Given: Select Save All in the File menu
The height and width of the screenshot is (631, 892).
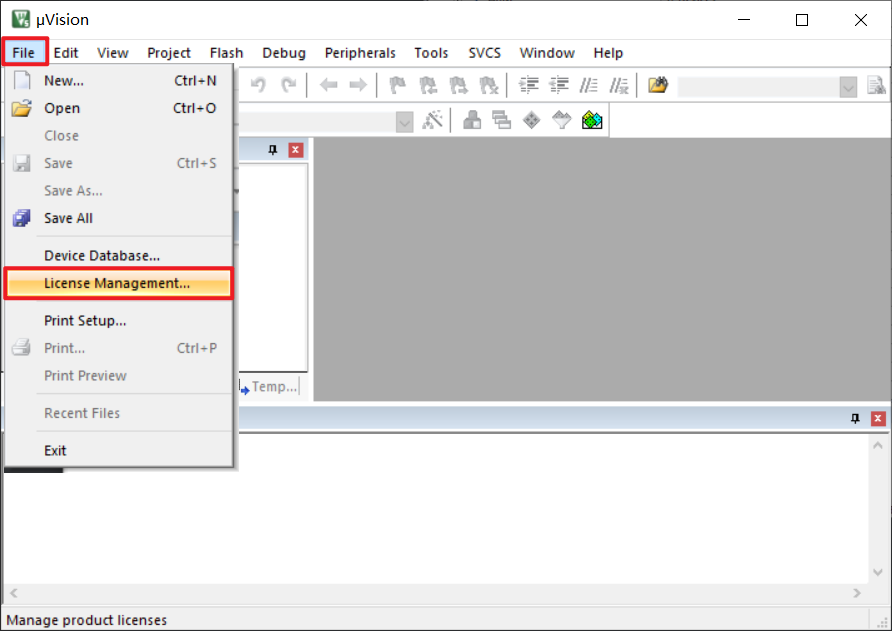Looking at the screenshot, I should coord(118,218).
